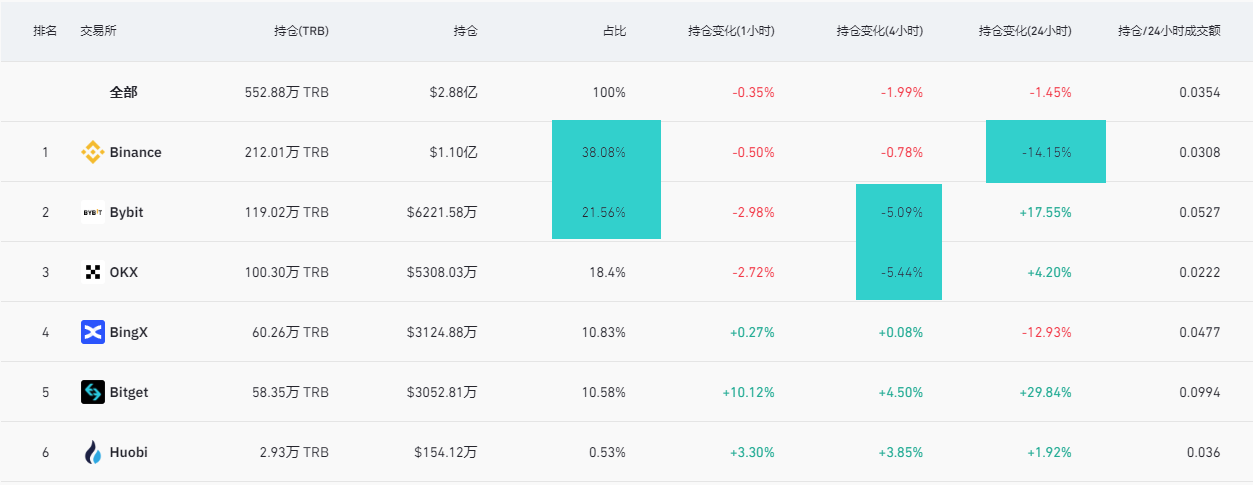Screen dimensions: 1253x485
Task: Click highlighted Binance -14.15% cell
Action: (x=1046, y=152)
